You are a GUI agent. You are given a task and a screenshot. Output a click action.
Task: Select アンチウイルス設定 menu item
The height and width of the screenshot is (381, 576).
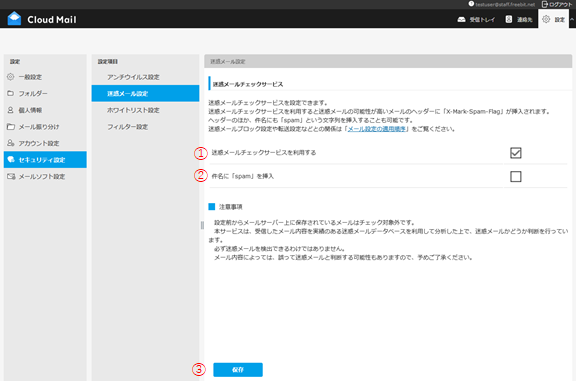pos(145,77)
